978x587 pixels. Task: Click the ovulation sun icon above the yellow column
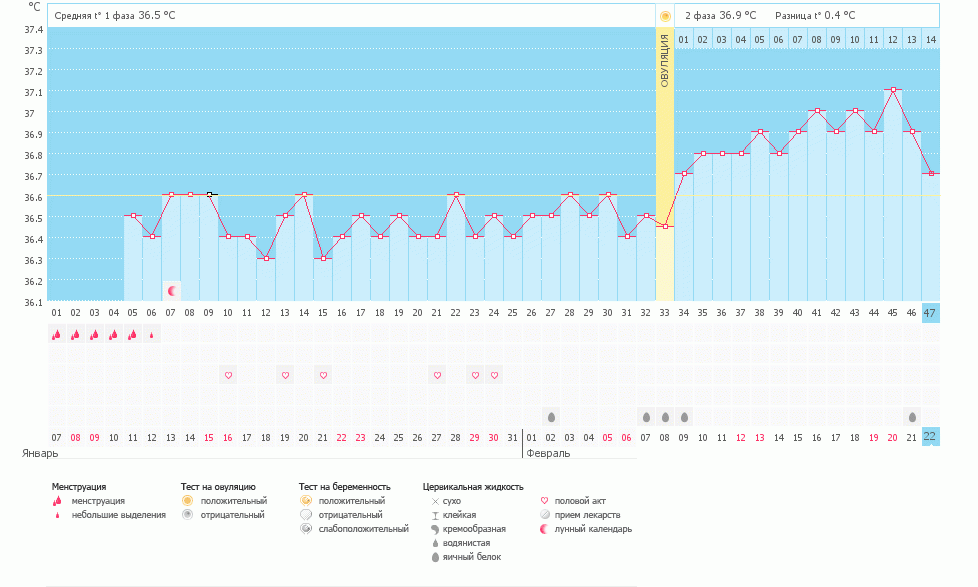coord(665,16)
